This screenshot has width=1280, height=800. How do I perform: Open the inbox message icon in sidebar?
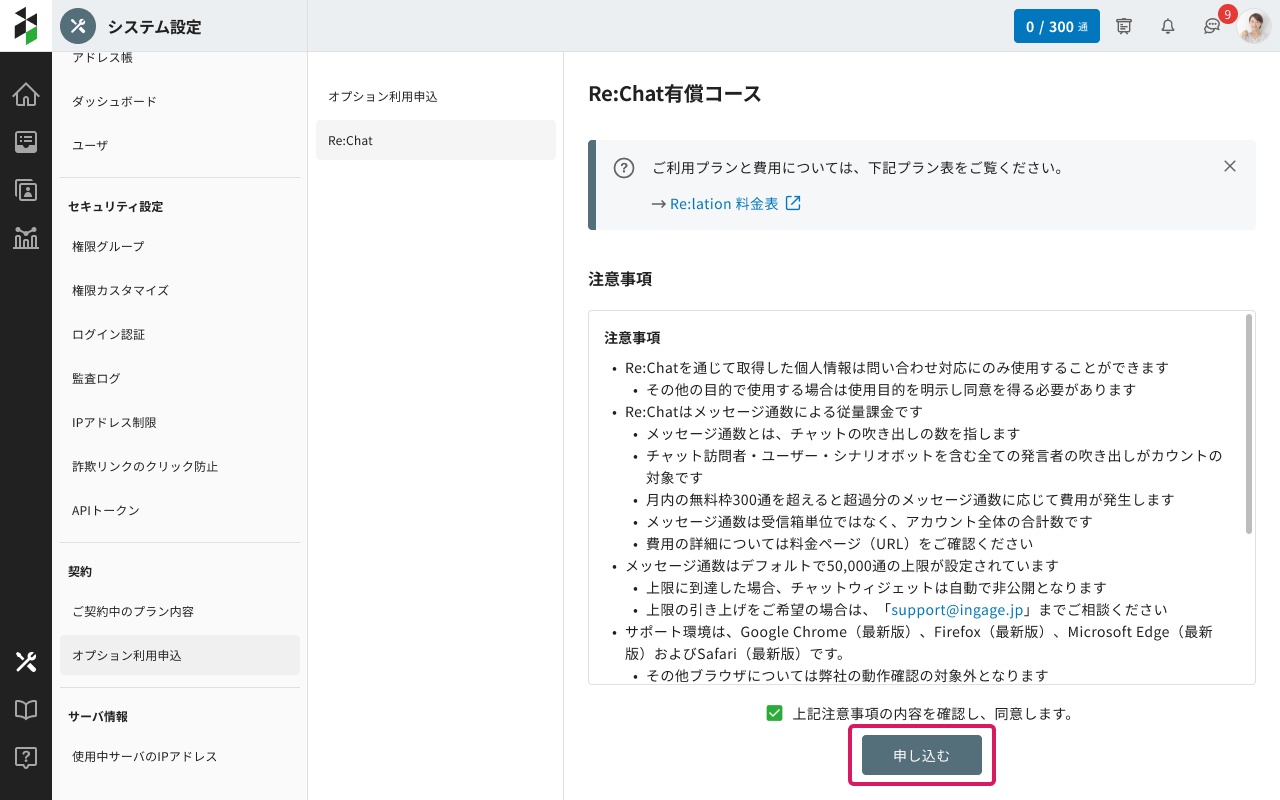(x=26, y=142)
